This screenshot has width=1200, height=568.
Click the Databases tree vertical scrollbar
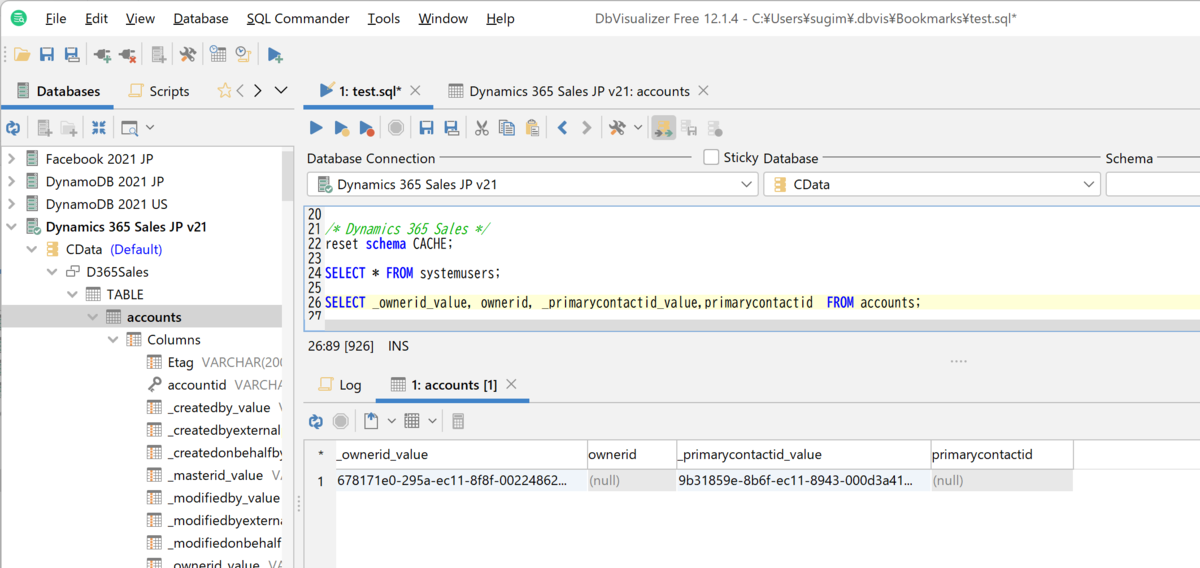[288, 176]
